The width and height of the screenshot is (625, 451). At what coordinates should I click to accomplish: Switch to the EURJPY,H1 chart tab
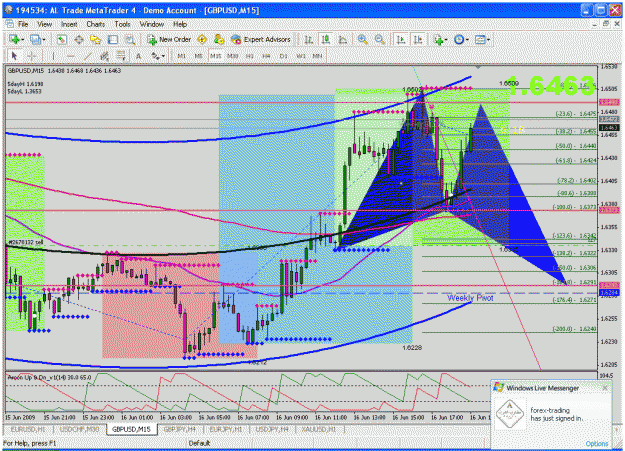point(226,429)
